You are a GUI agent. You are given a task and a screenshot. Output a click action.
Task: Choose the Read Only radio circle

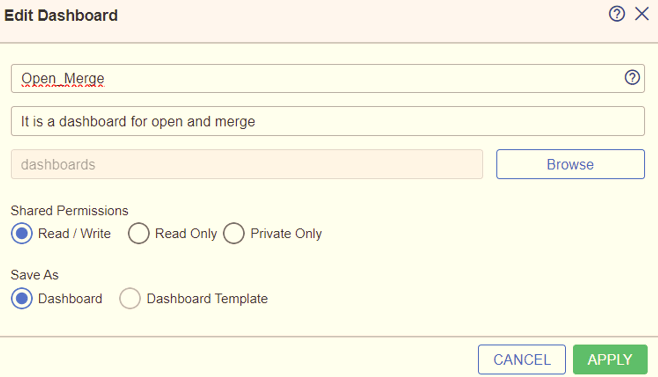pyautogui.click(x=138, y=233)
